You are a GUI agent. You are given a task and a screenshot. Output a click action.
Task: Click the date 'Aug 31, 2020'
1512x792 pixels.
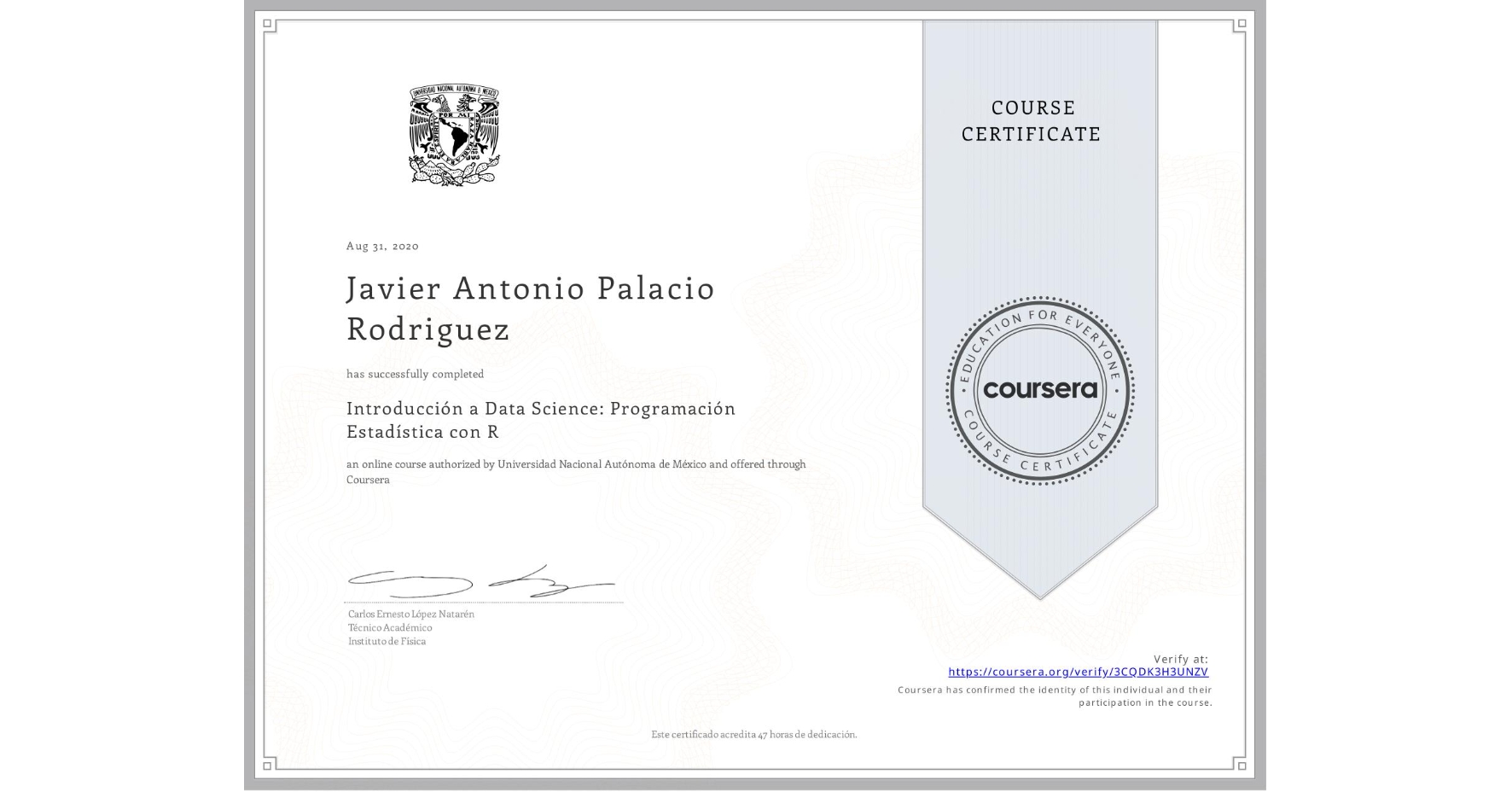[382, 246]
